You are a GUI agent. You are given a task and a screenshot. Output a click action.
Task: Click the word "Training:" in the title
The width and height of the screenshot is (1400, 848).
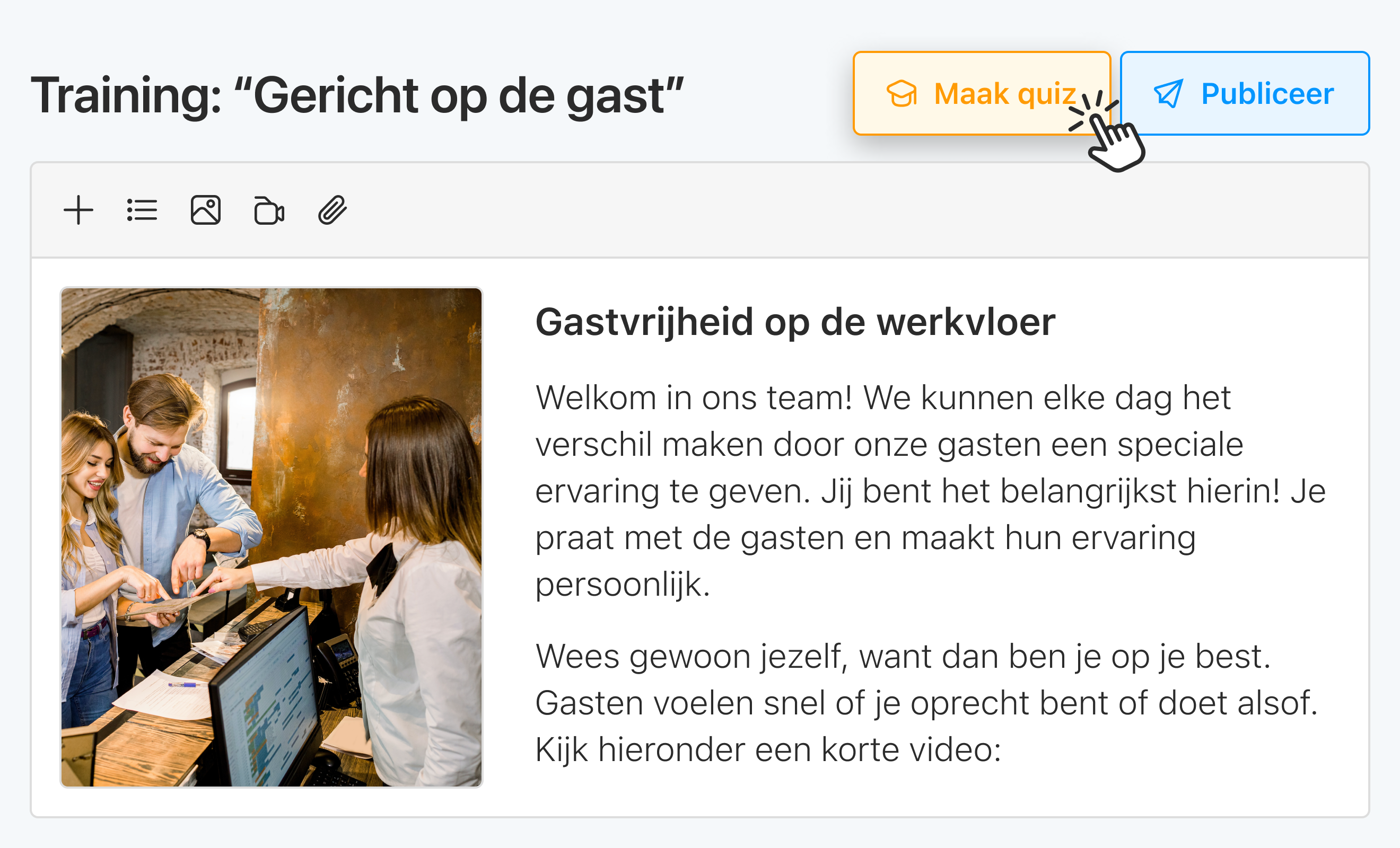[x=126, y=95]
